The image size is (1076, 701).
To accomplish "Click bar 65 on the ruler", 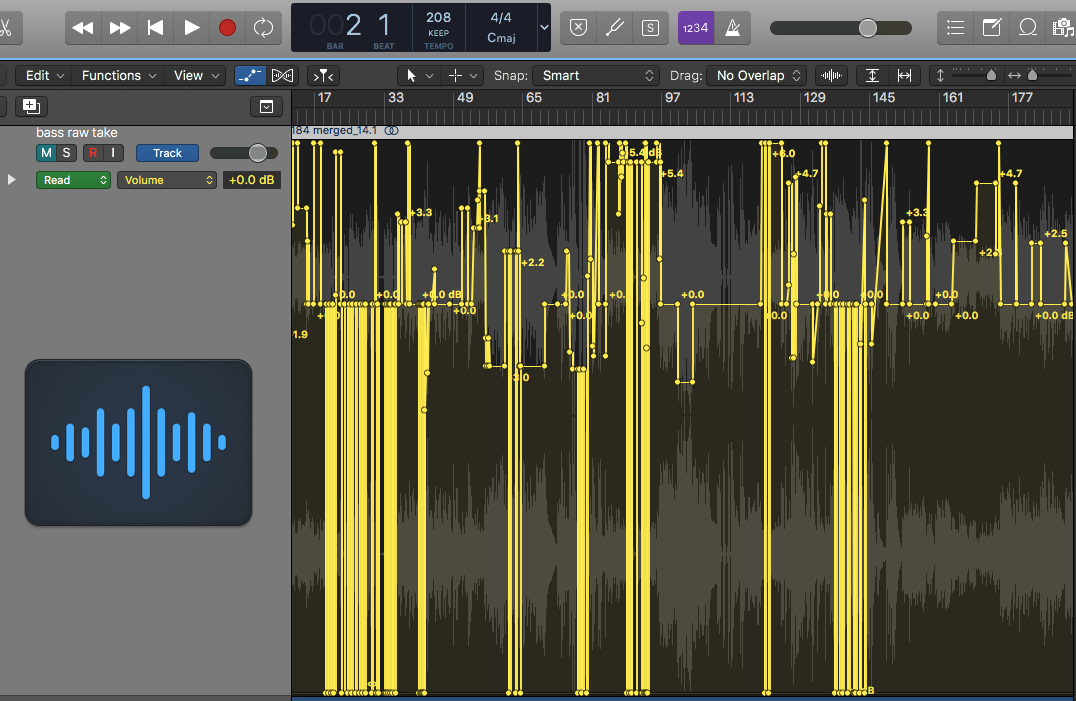I will (533, 97).
